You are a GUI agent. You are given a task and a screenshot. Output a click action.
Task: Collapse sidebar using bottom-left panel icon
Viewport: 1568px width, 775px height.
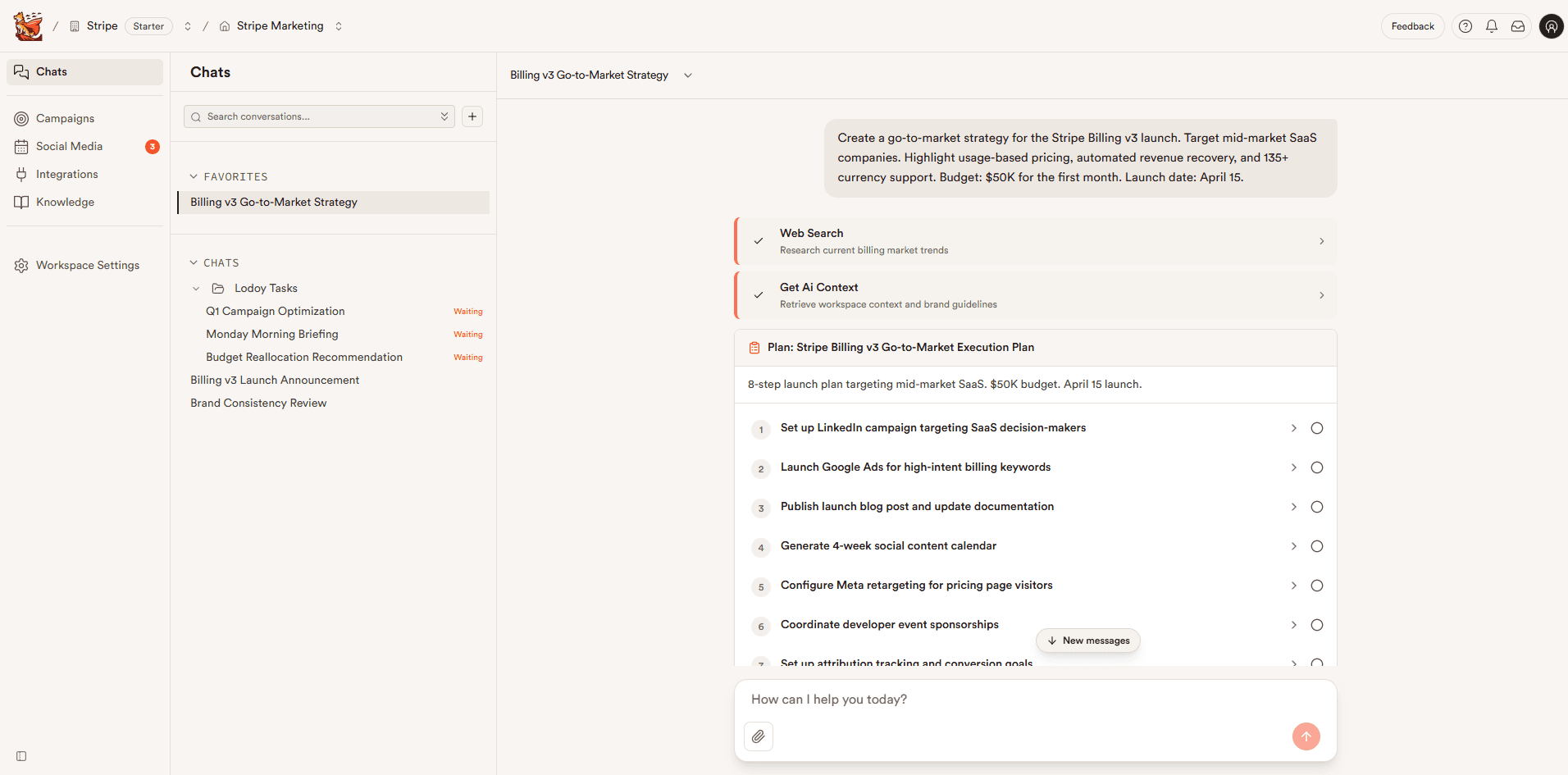21,756
